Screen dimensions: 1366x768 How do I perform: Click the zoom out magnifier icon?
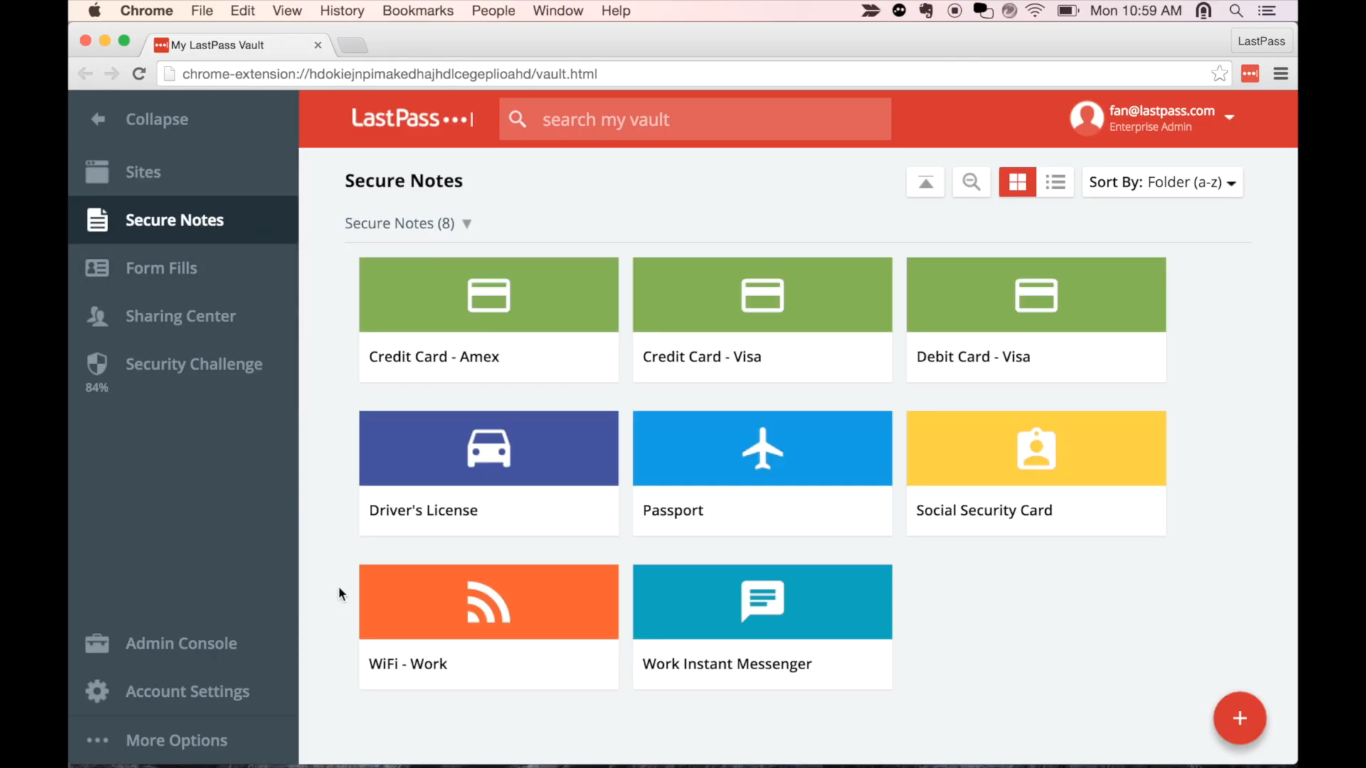pyautogui.click(x=970, y=182)
